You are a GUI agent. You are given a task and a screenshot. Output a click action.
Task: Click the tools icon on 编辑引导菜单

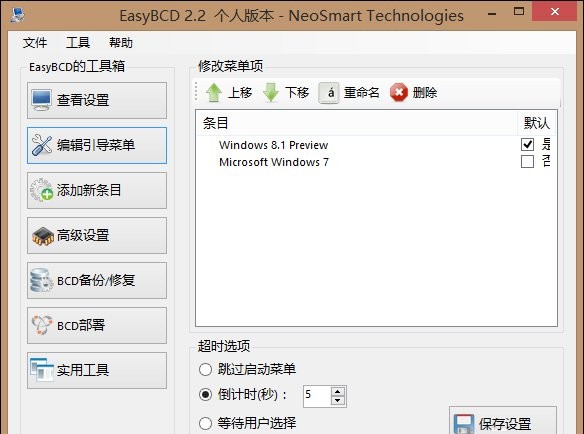click(41, 145)
